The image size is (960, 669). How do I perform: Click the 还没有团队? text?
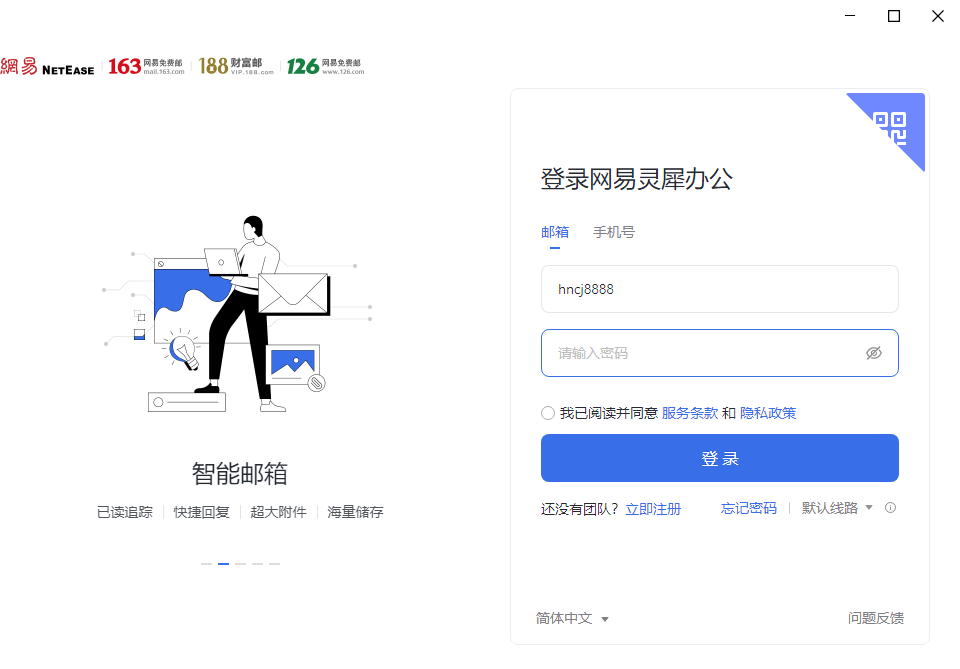coord(580,509)
